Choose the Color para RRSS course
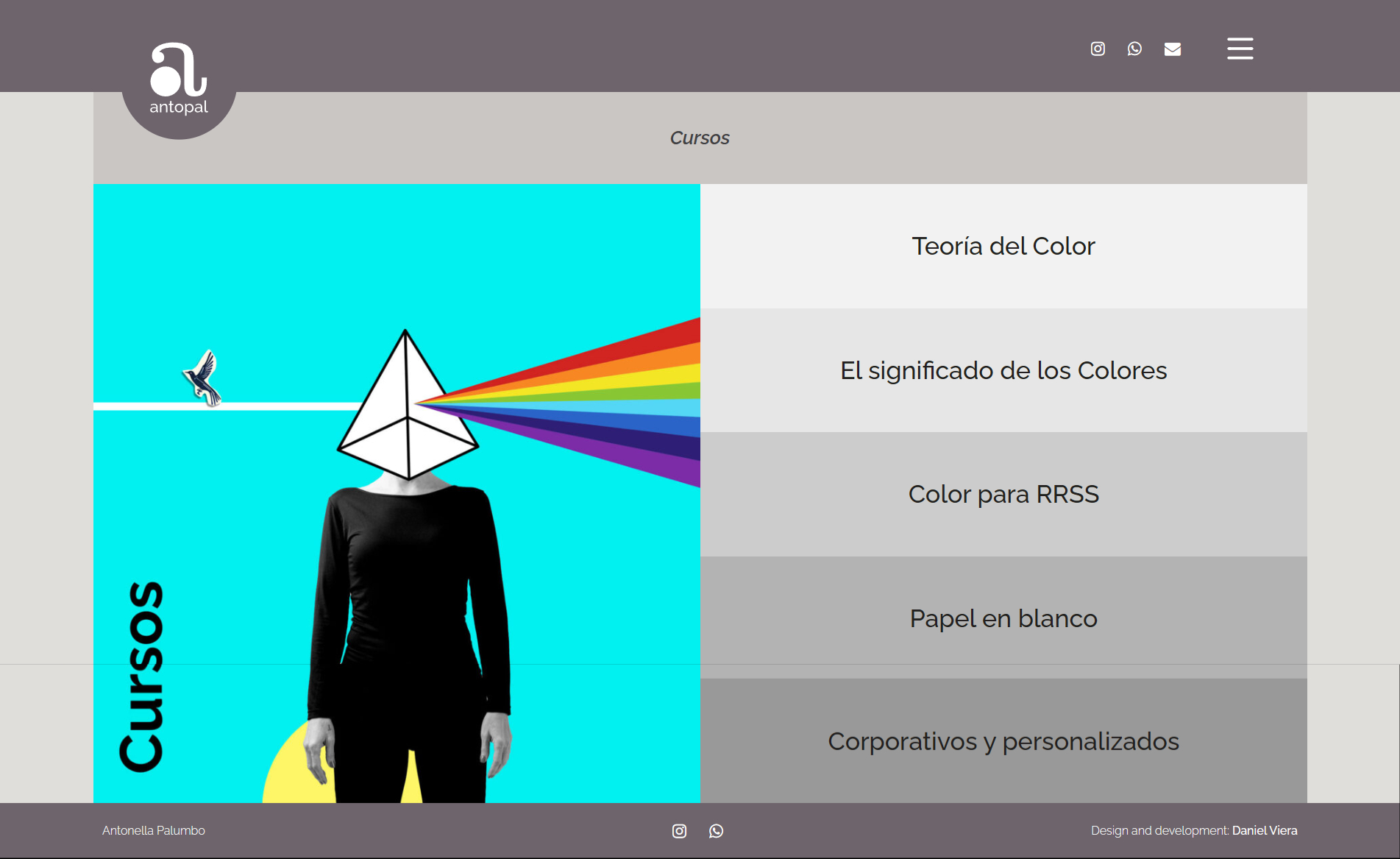Image resolution: width=1400 pixels, height=859 pixels. click(x=1003, y=494)
